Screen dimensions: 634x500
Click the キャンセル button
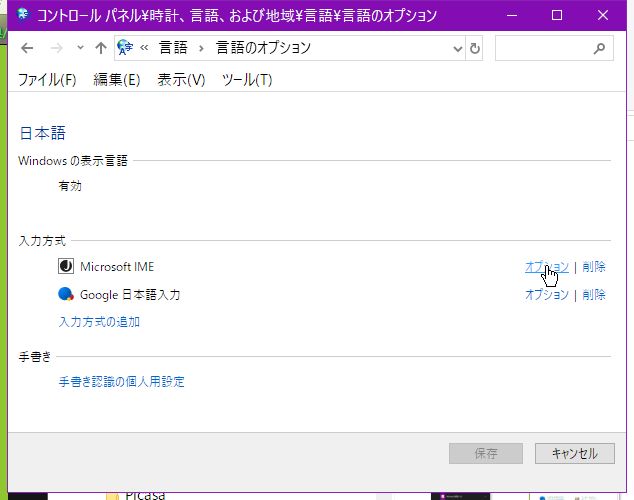click(x=575, y=454)
